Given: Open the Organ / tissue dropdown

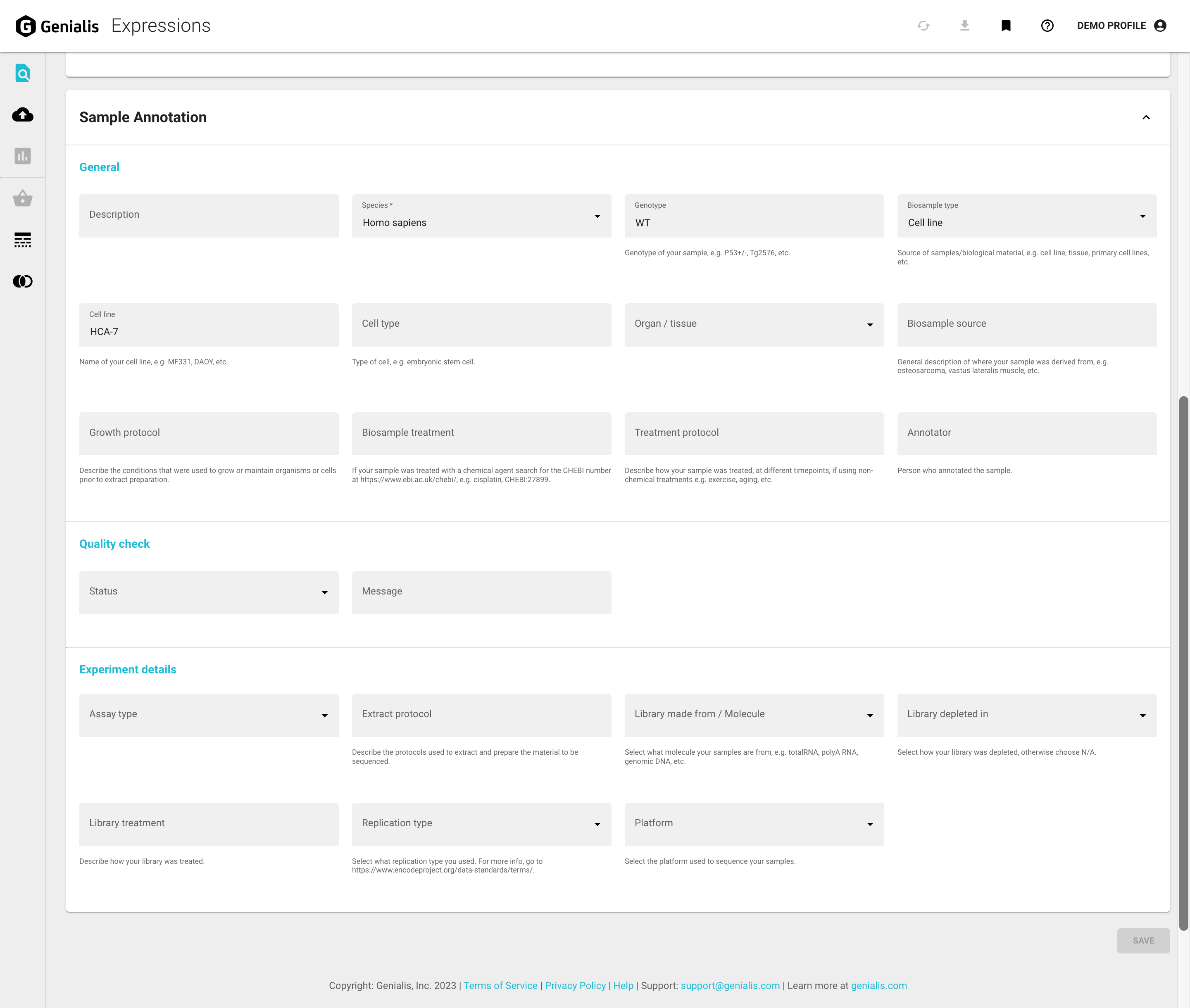Looking at the screenshot, I should pyautogui.click(x=870, y=324).
